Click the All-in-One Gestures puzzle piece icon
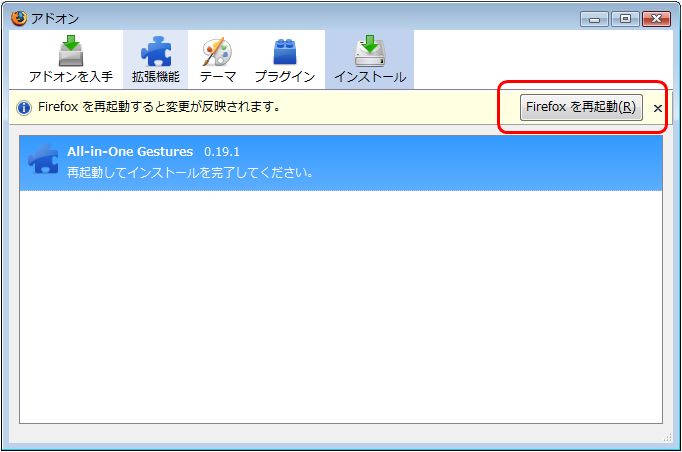 point(43,159)
